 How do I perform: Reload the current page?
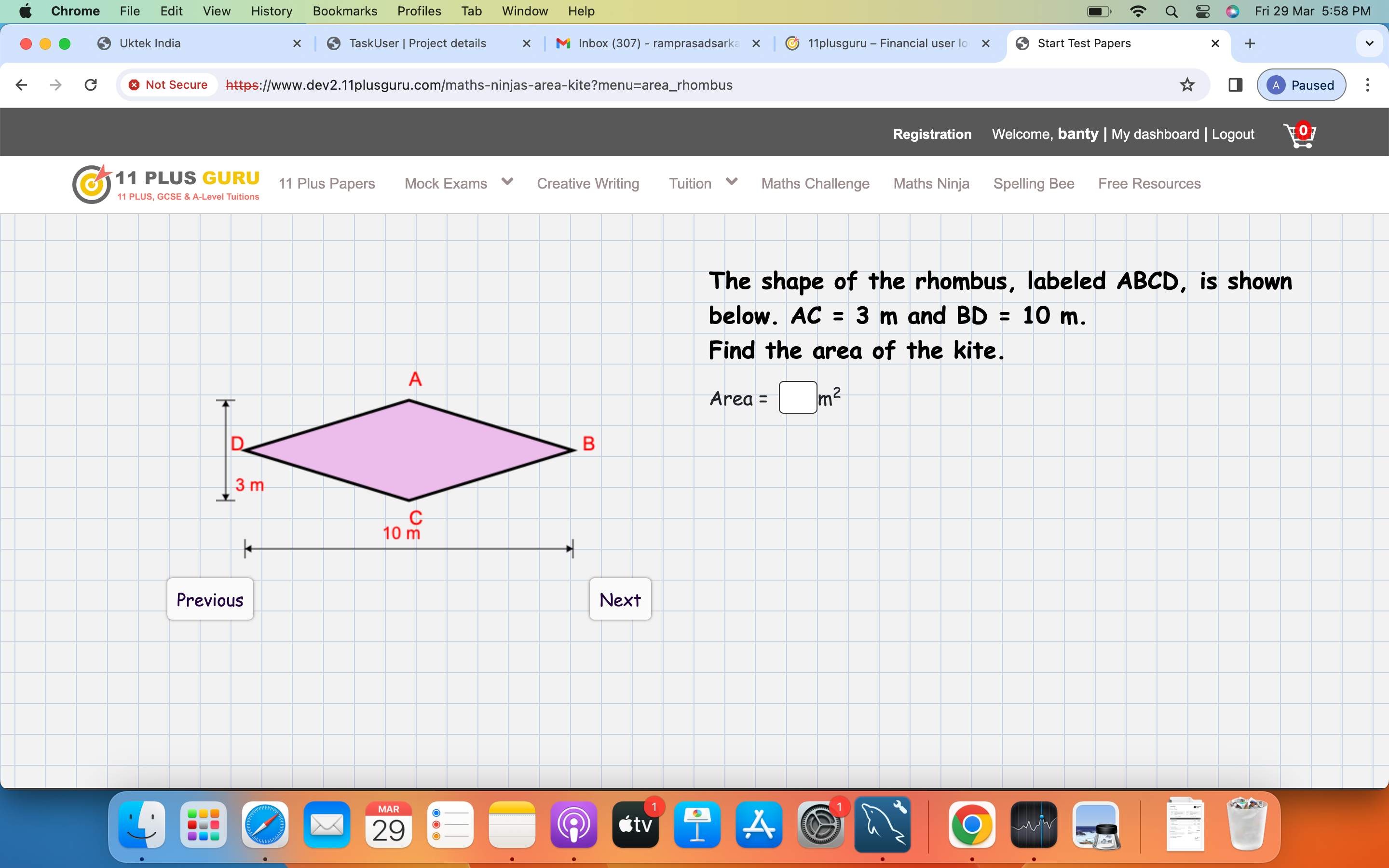pyautogui.click(x=91, y=85)
